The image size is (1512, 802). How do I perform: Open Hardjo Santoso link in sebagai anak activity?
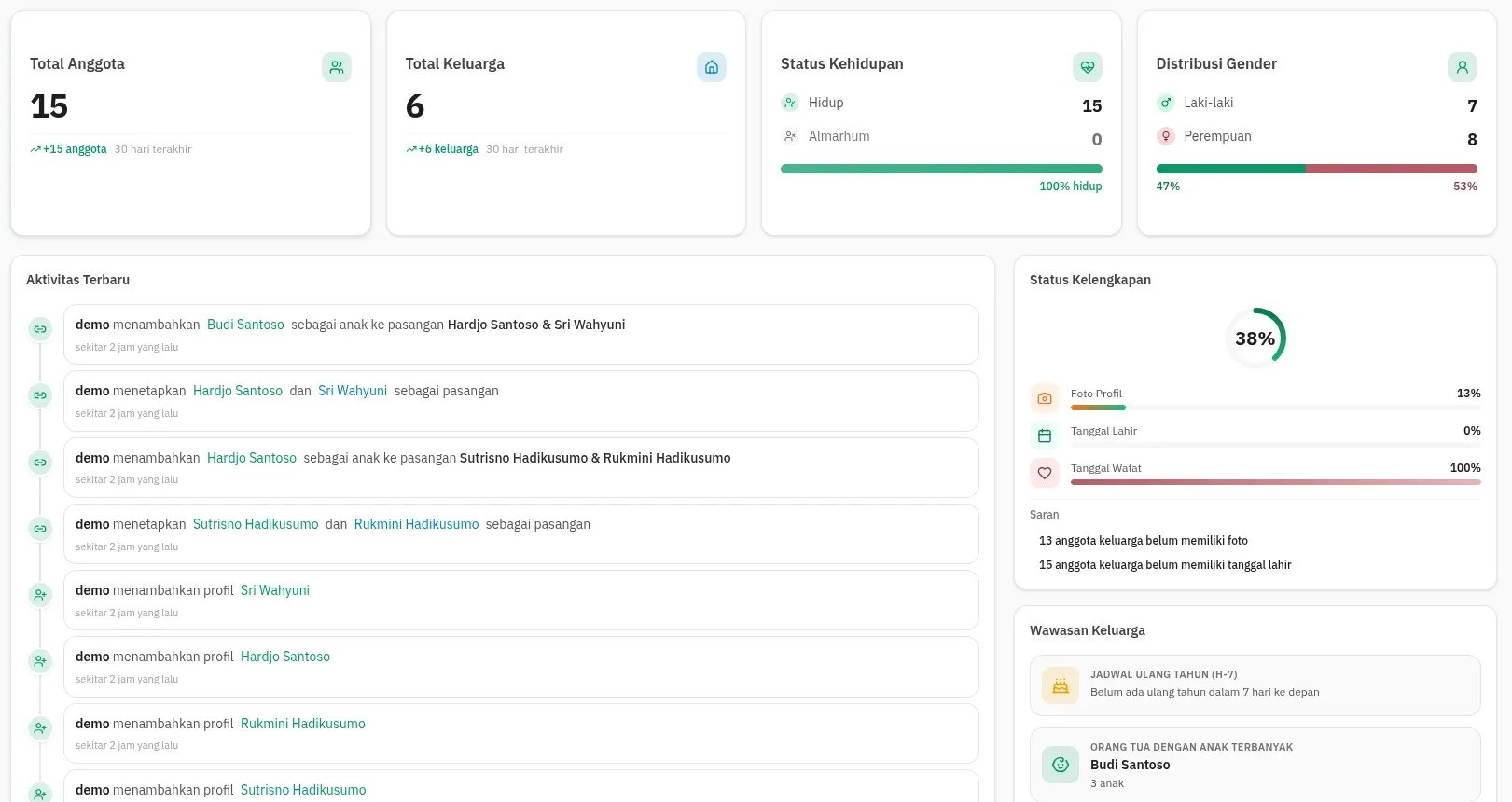pyautogui.click(x=252, y=458)
